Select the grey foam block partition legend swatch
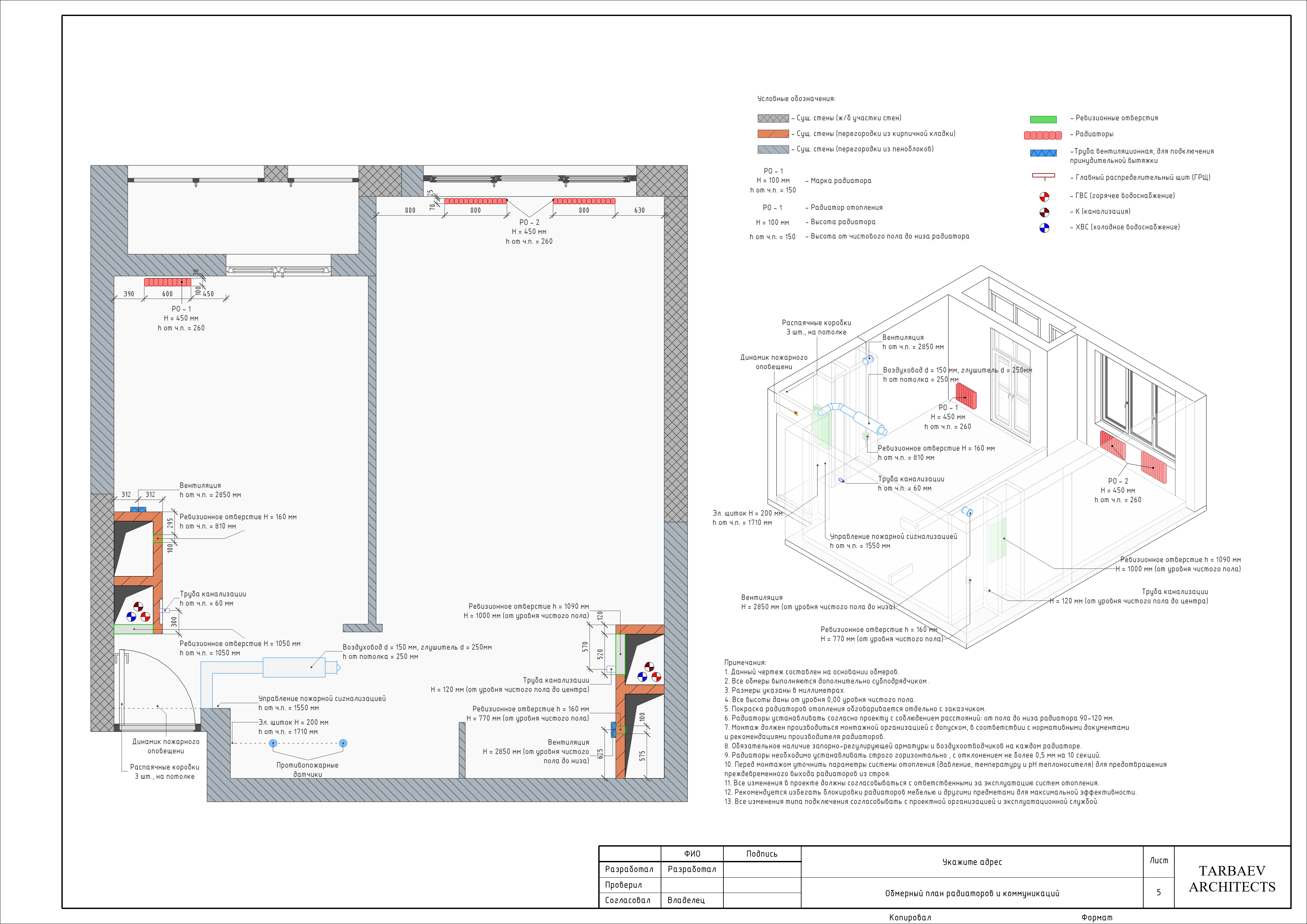Viewport: 1307px width, 924px height. (x=773, y=149)
